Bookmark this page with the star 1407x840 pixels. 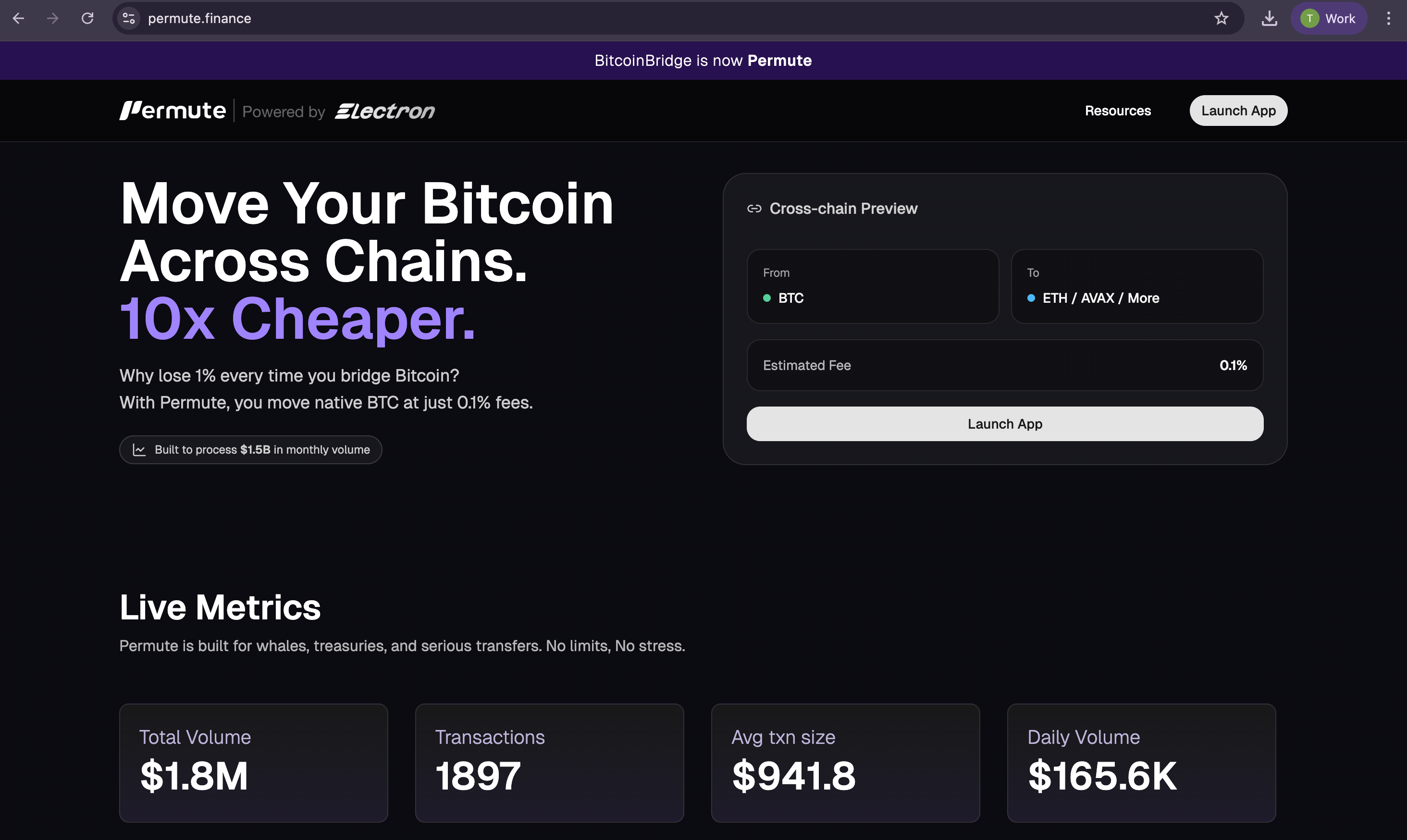(1221, 19)
